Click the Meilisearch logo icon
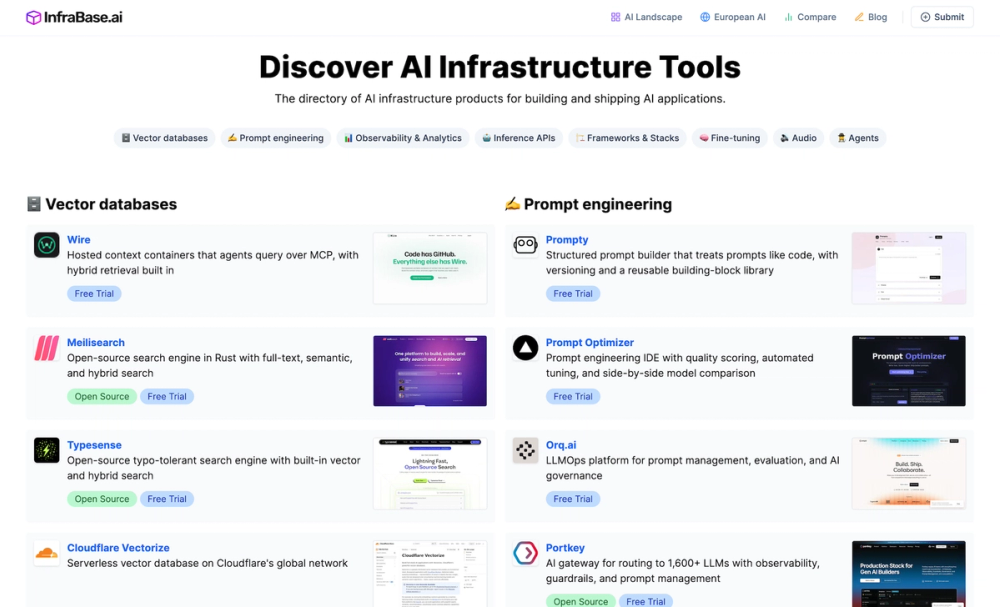This screenshot has height=607, width=1000. click(47, 348)
